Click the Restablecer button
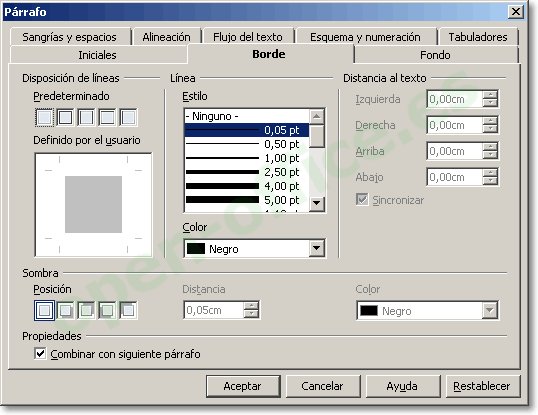The height and width of the screenshot is (415, 538). click(482, 386)
